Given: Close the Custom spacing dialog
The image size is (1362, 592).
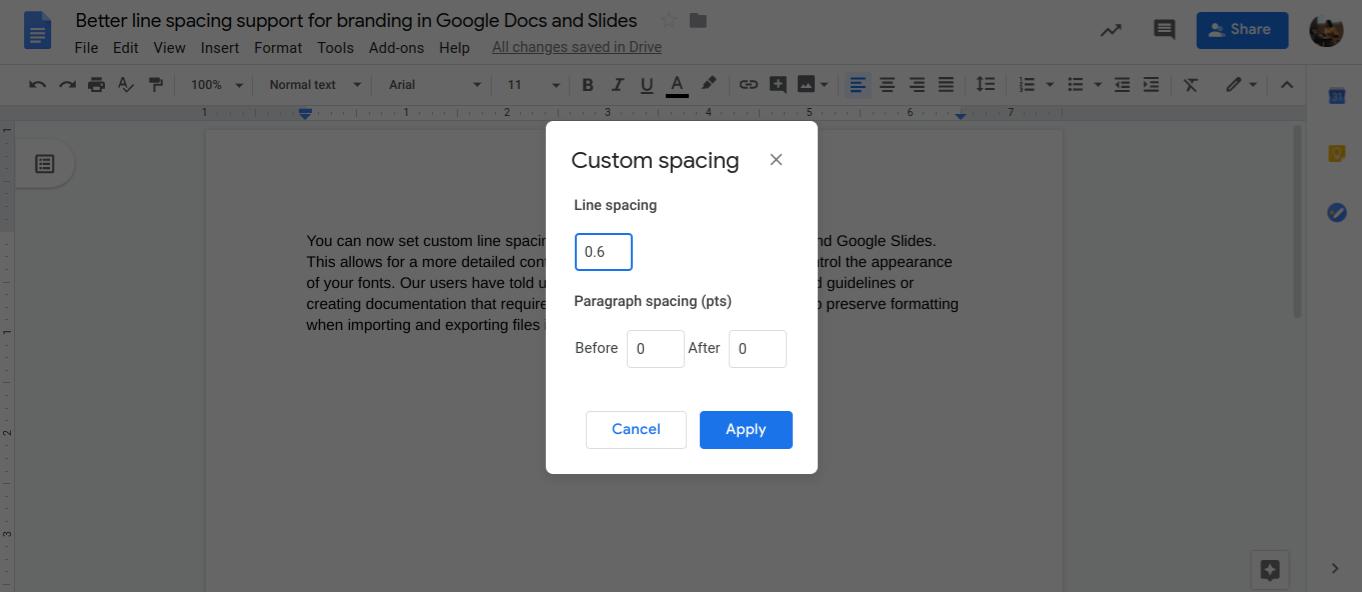Looking at the screenshot, I should tap(776, 160).
